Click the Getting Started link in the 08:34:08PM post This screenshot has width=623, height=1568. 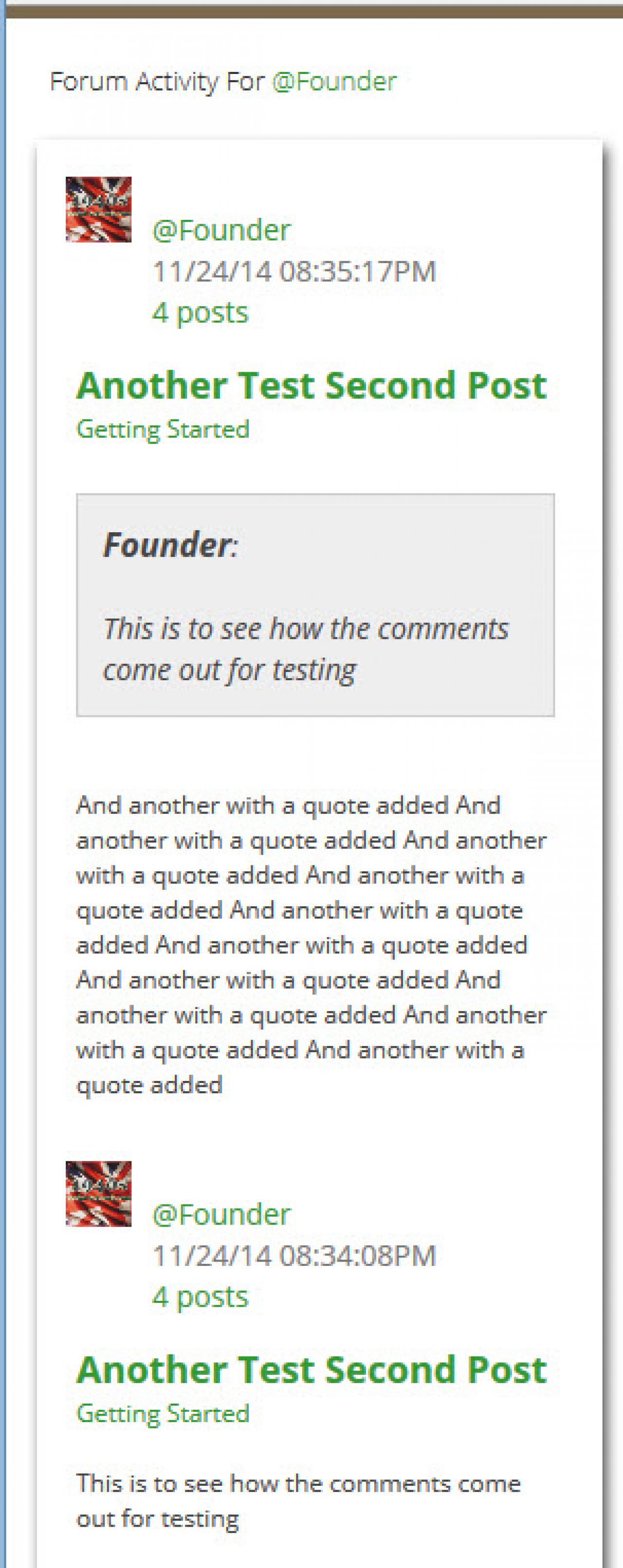coord(163,1413)
